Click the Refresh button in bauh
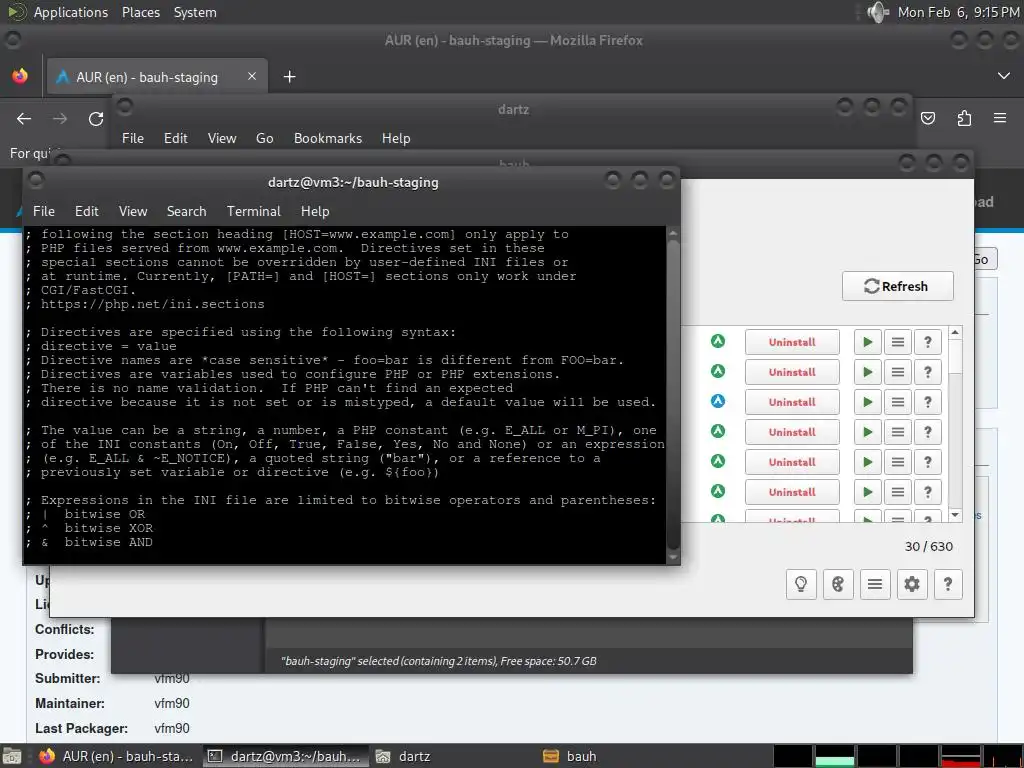 click(897, 286)
